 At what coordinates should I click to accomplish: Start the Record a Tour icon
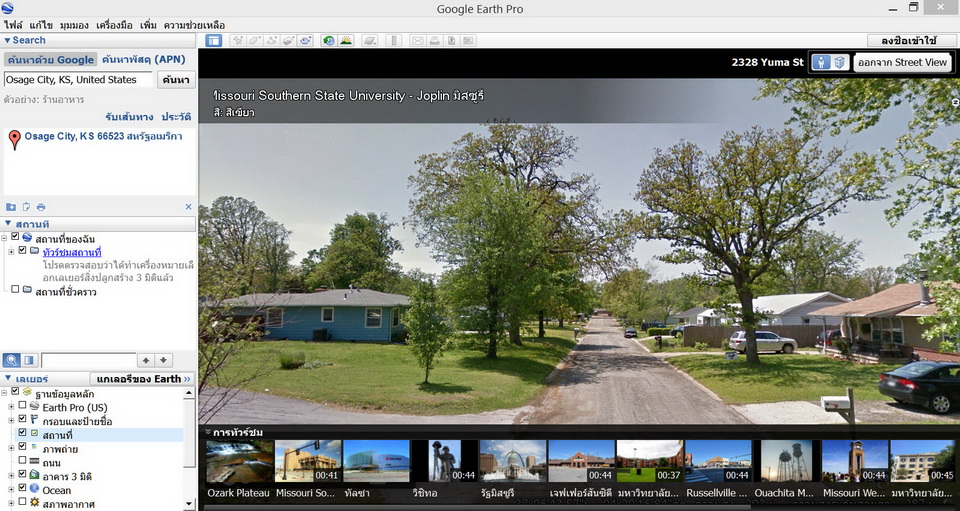306,40
